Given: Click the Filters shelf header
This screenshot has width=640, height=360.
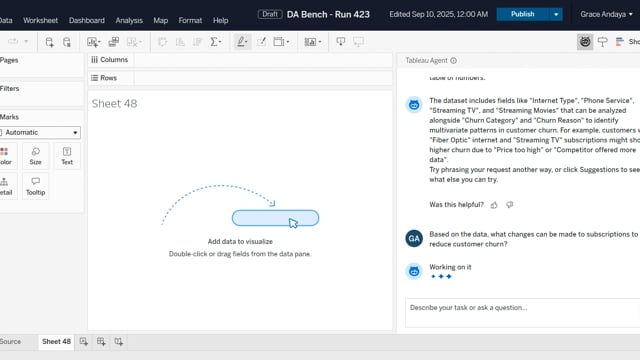Looking at the screenshot, I should click(x=9, y=89).
